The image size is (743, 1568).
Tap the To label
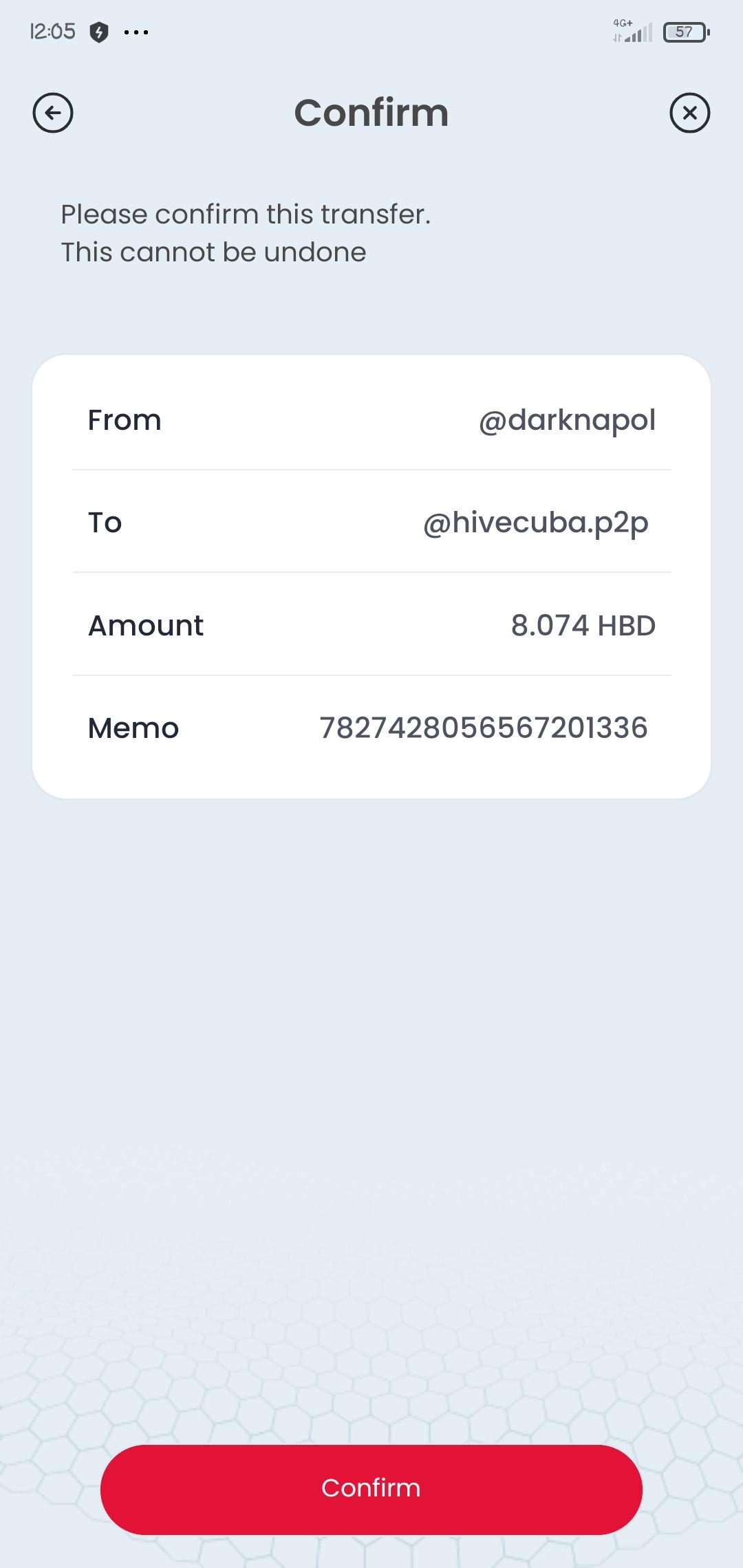pos(105,523)
